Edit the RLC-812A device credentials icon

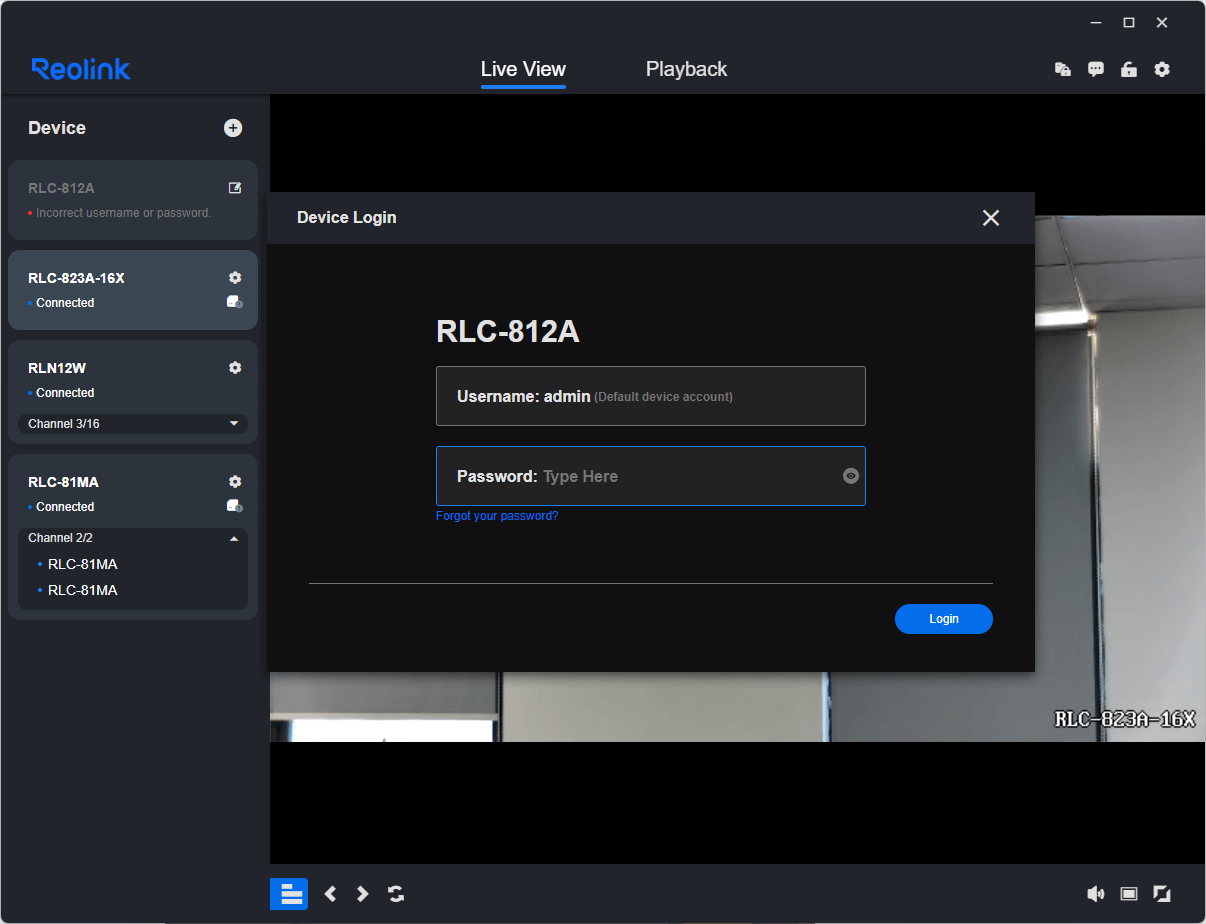[x=235, y=188]
